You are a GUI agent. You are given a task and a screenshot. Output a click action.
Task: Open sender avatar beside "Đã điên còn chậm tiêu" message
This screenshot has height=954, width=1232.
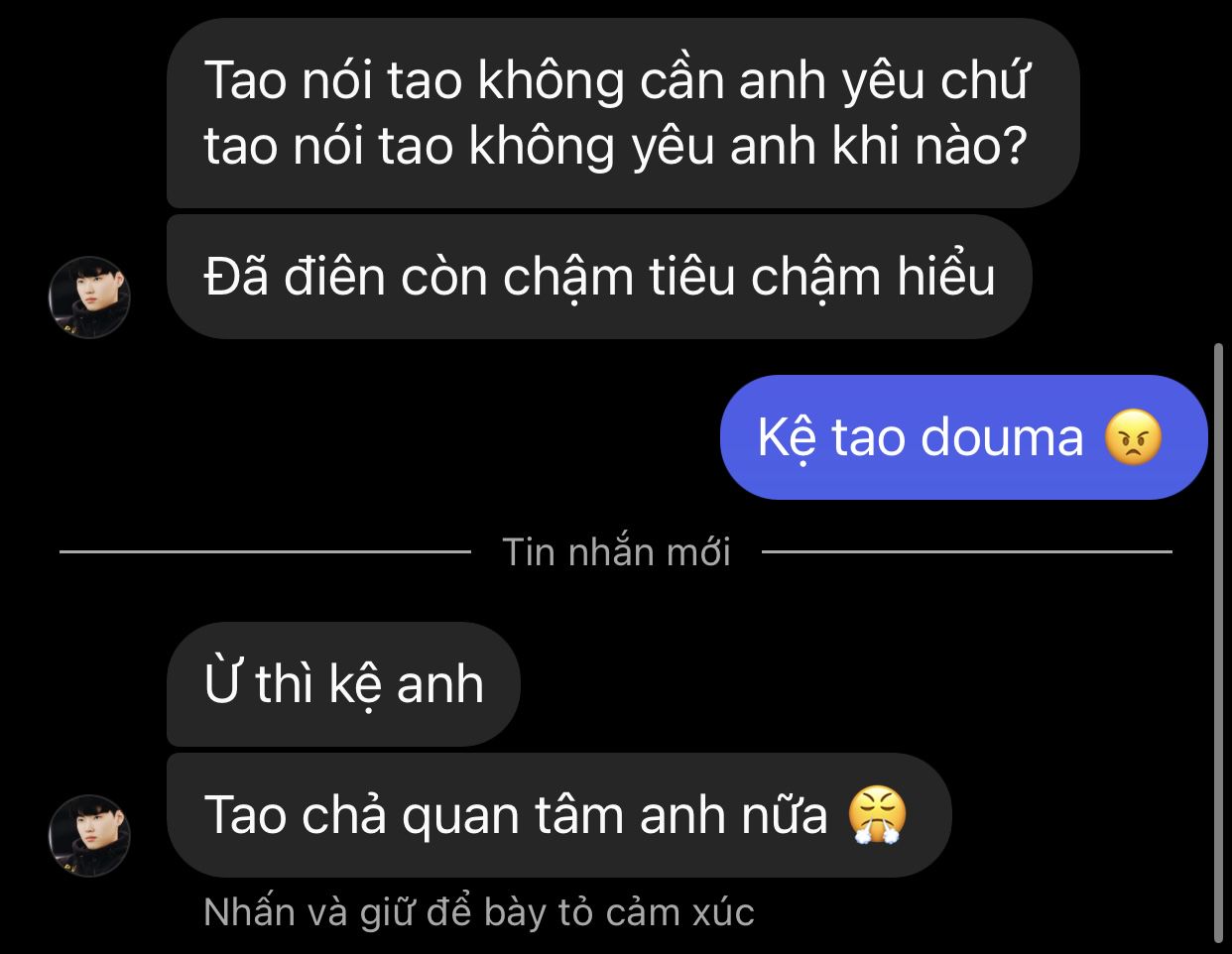point(89,298)
